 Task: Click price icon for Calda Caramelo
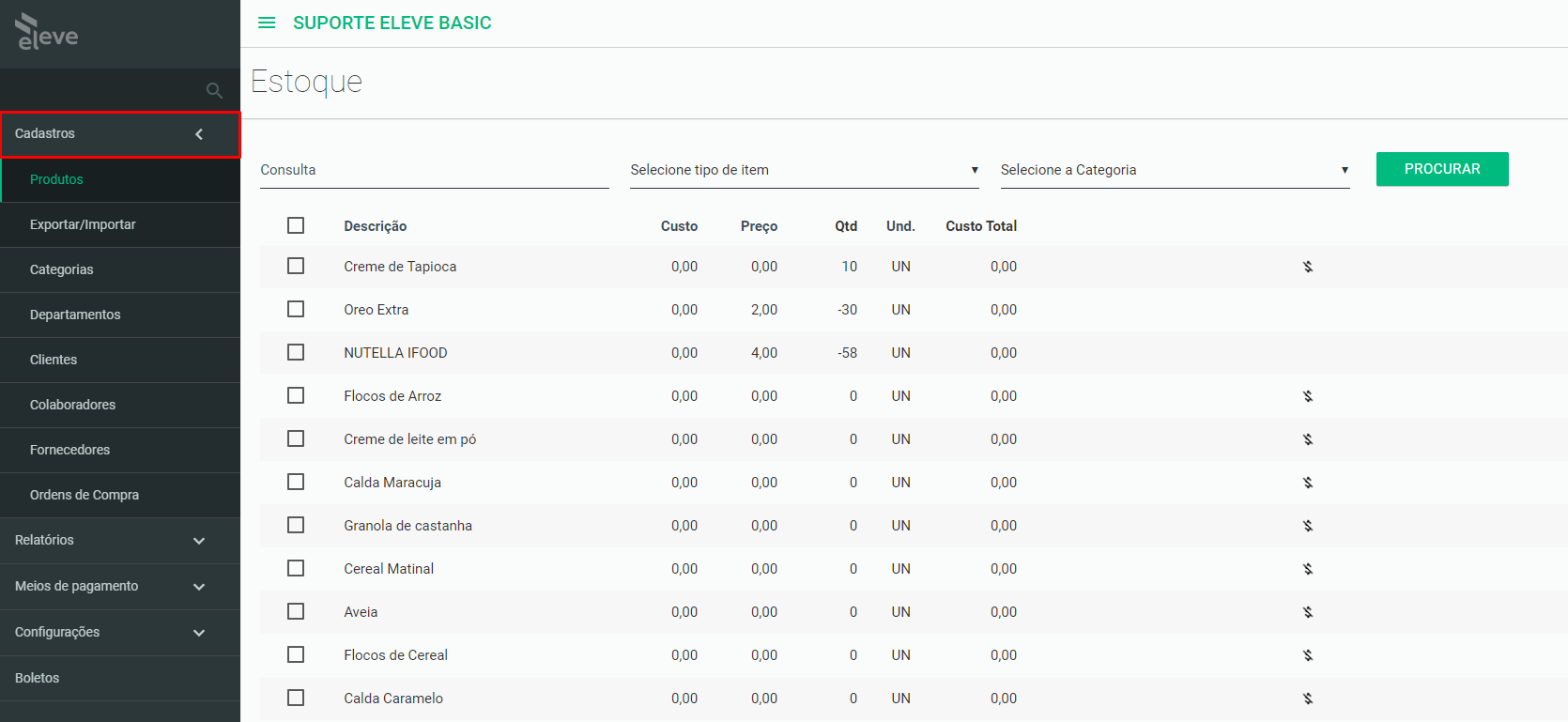tap(1308, 699)
